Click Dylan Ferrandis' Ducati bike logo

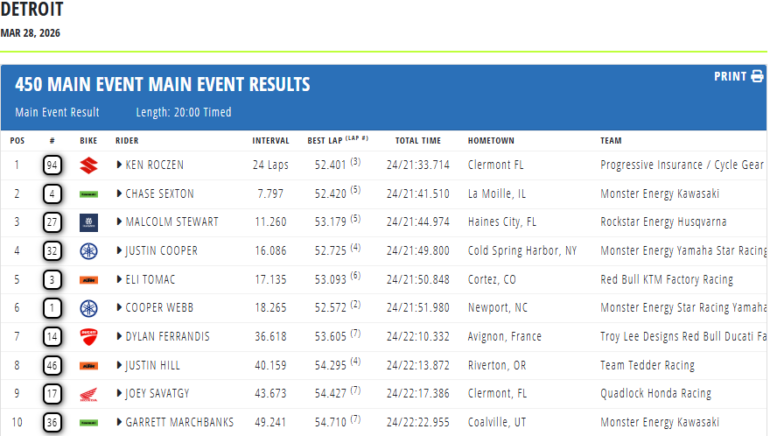pyautogui.click(x=88, y=337)
